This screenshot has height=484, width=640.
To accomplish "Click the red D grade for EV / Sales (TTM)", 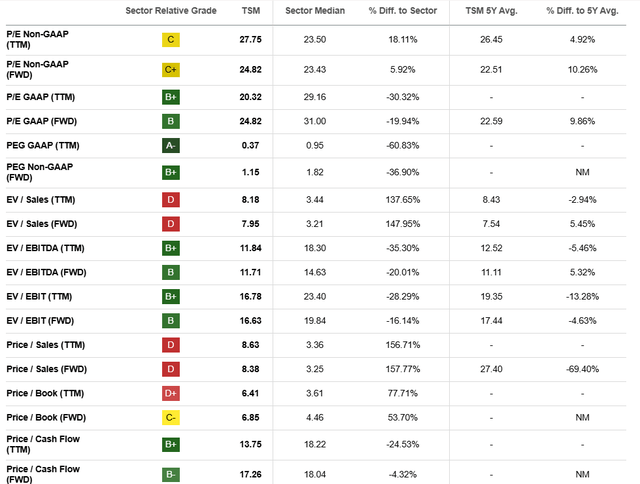I will coord(171,199).
